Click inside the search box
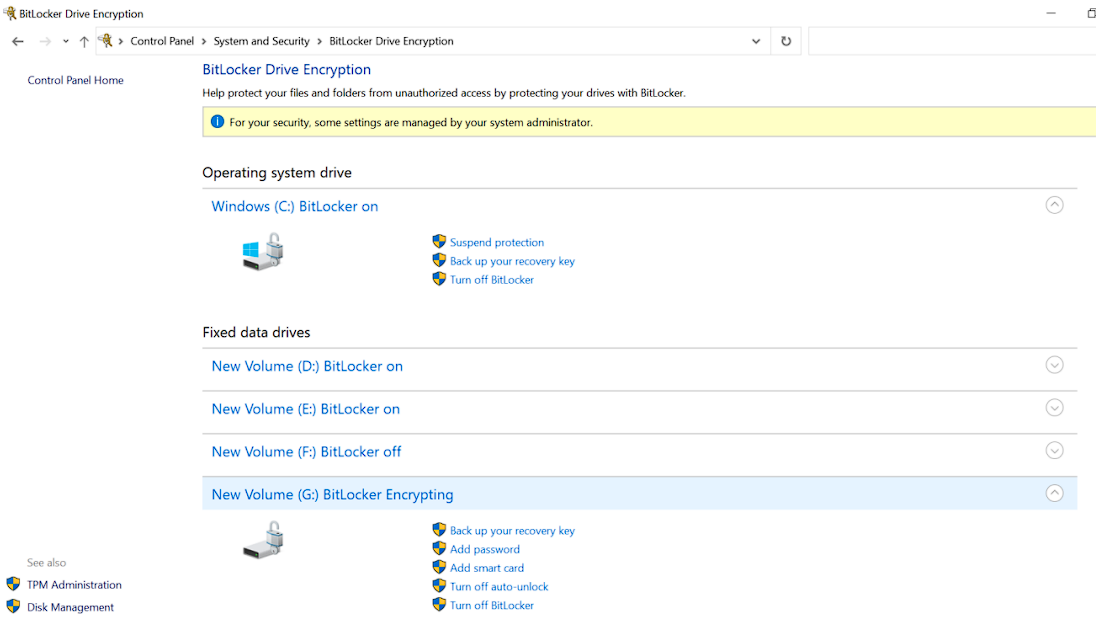 [x=950, y=41]
